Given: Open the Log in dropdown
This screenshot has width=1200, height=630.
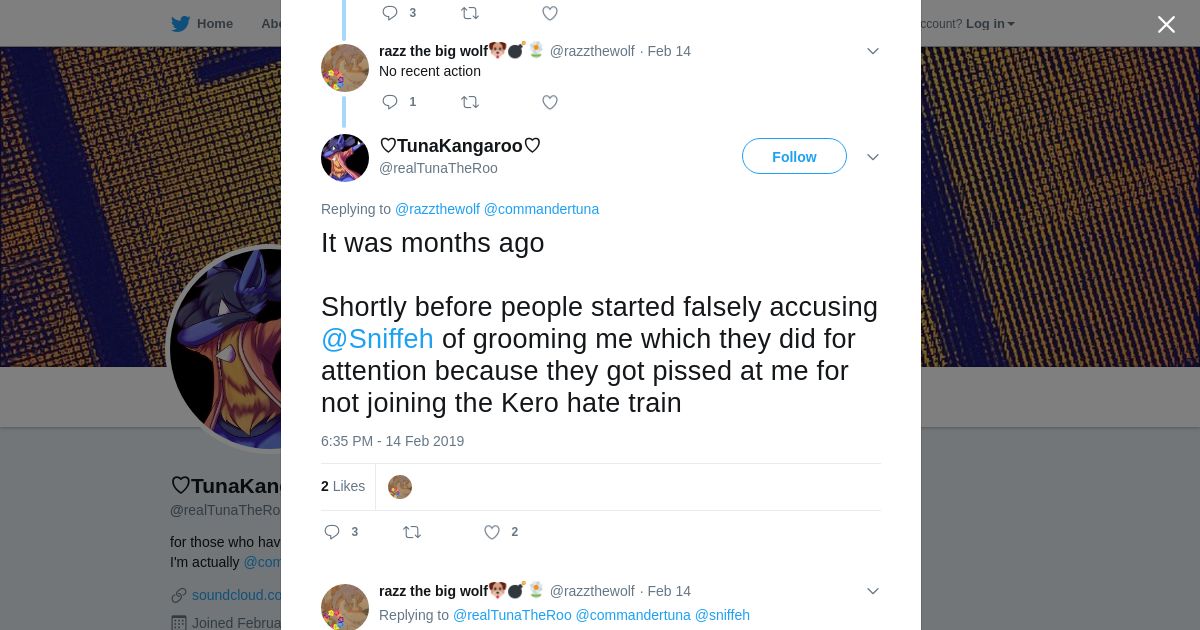Looking at the screenshot, I should [x=989, y=24].
